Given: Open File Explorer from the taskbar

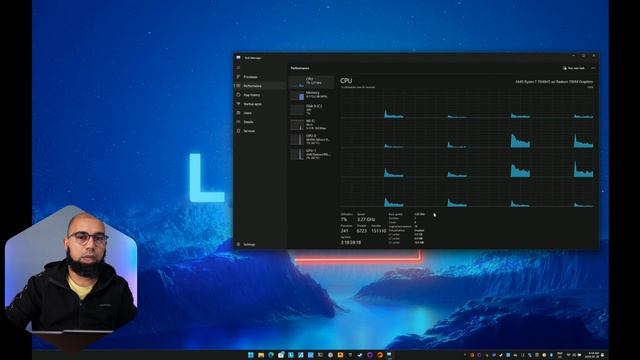Looking at the screenshot, I should point(261,355).
